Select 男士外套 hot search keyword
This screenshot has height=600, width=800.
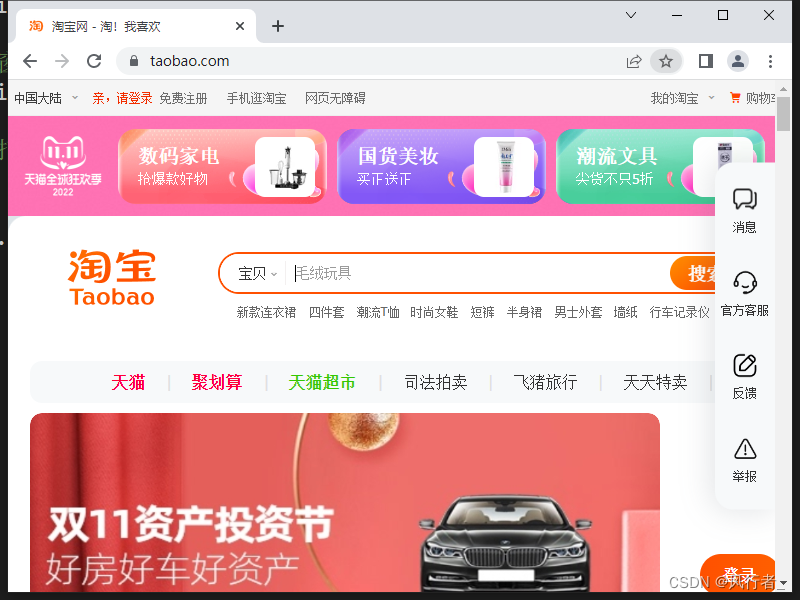pyautogui.click(x=578, y=312)
